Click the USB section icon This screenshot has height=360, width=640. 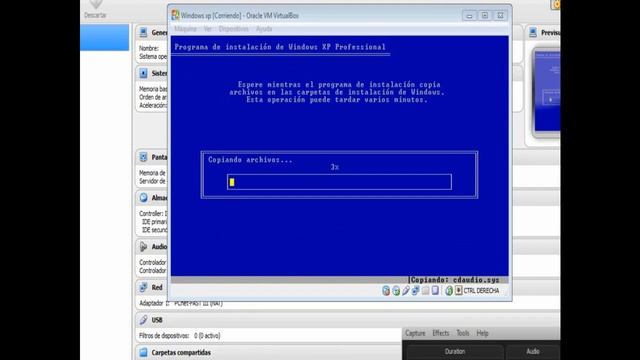143,320
